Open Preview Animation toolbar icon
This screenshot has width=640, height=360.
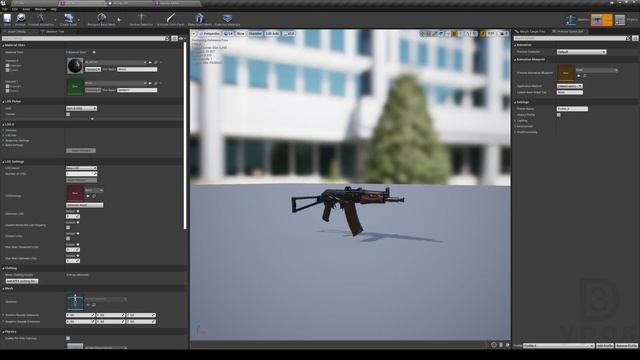click(41, 18)
